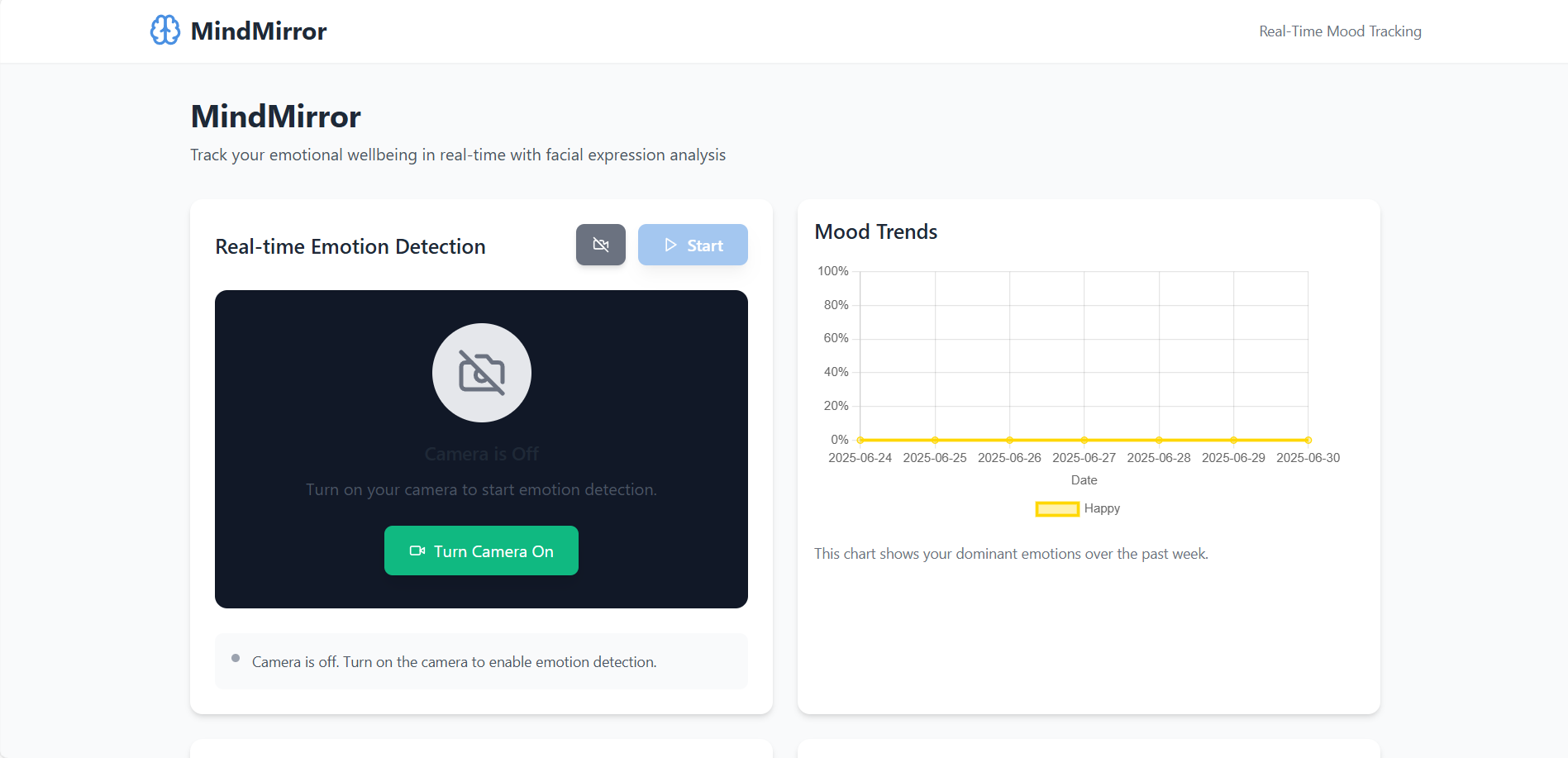Viewport: 1568px width, 758px height.
Task: Select the Real-Time Mood Tracking nav item
Action: pos(1339,31)
